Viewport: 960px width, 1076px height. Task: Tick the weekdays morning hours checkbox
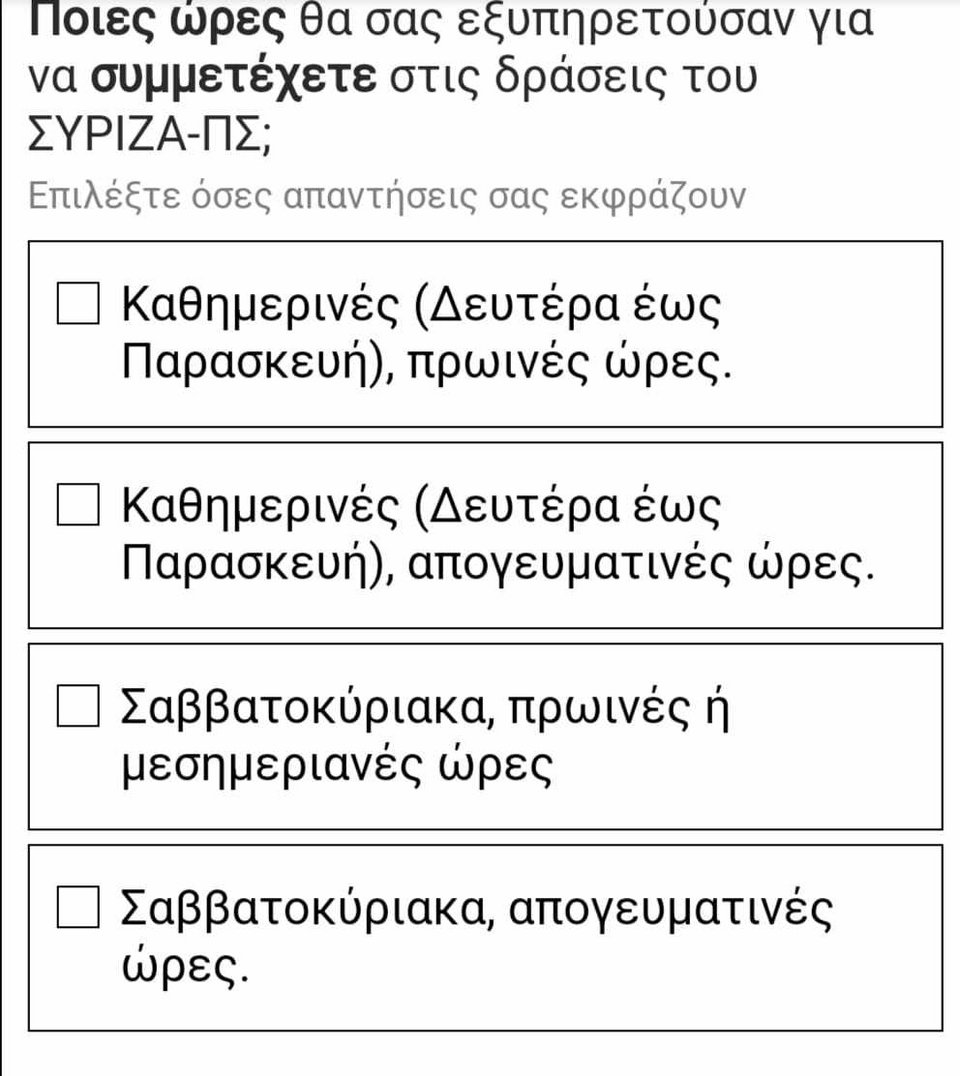pyautogui.click(x=78, y=303)
